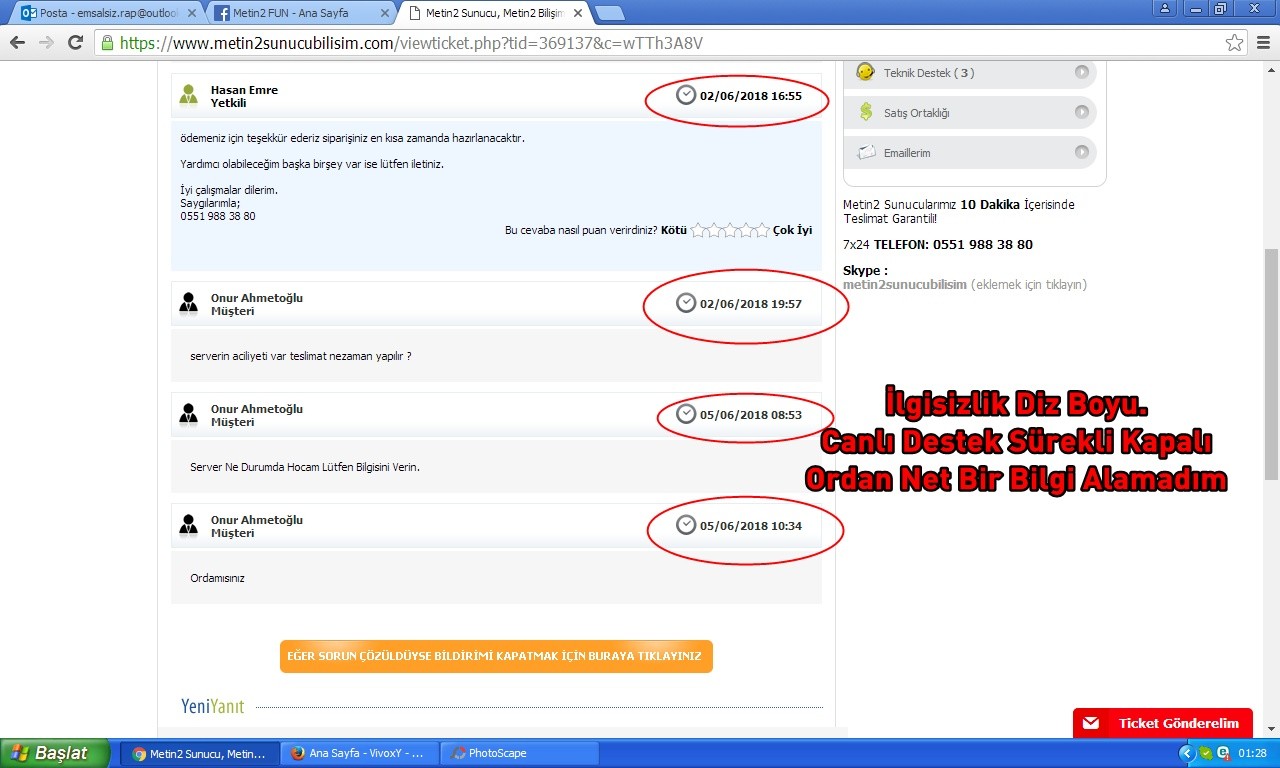This screenshot has width=1280, height=768.
Task: Click the Emaillerim envelope icon
Action: point(866,153)
